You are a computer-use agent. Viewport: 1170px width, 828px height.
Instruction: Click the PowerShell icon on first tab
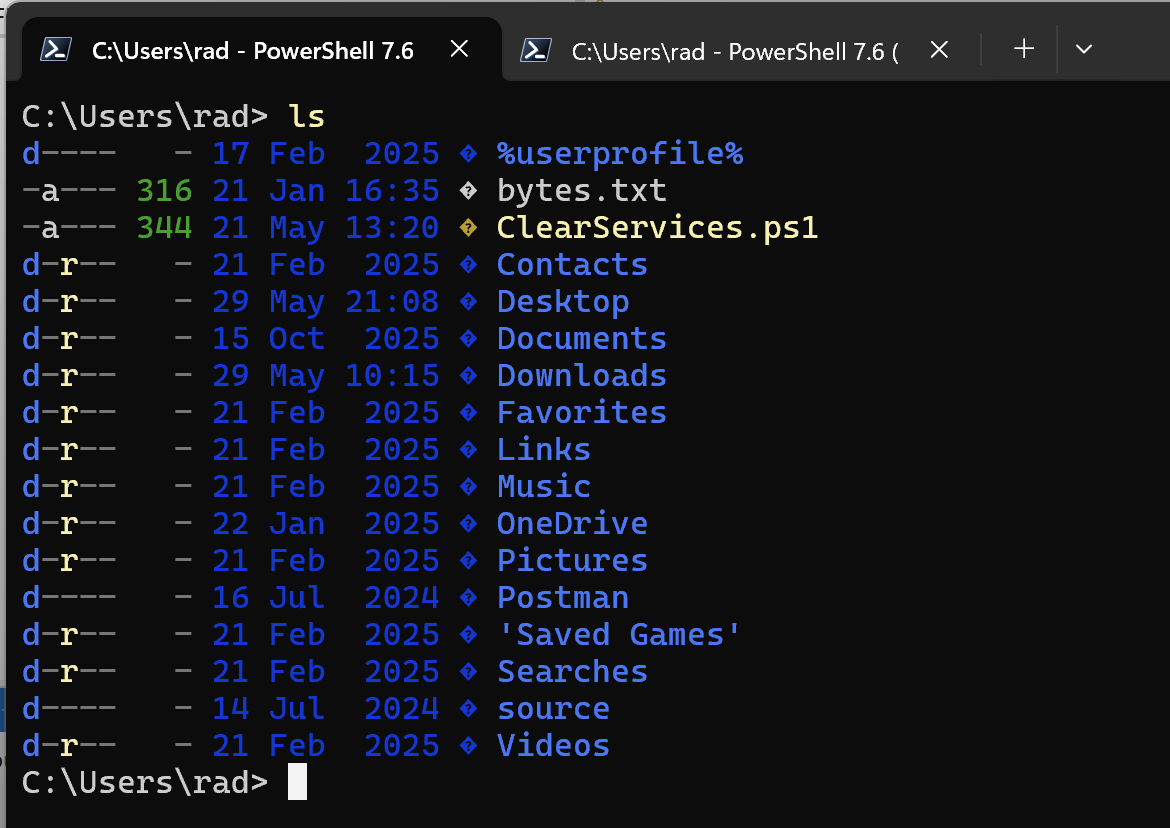click(56, 50)
